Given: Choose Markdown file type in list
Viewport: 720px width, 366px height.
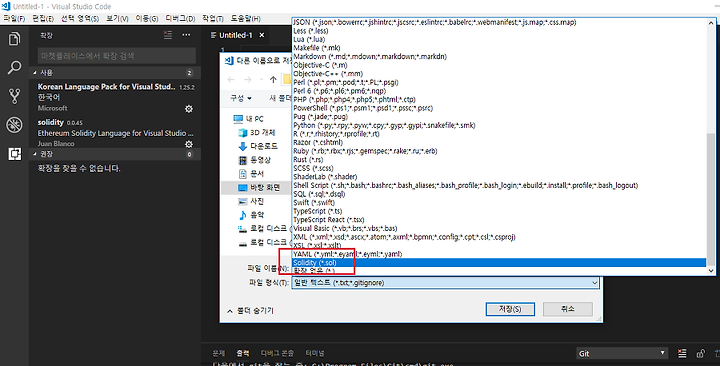Looking at the screenshot, I should 499,56.
